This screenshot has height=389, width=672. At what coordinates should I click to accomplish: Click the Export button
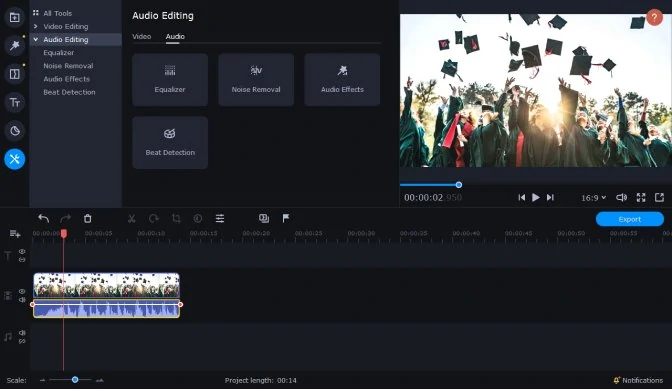pyautogui.click(x=630, y=219)
